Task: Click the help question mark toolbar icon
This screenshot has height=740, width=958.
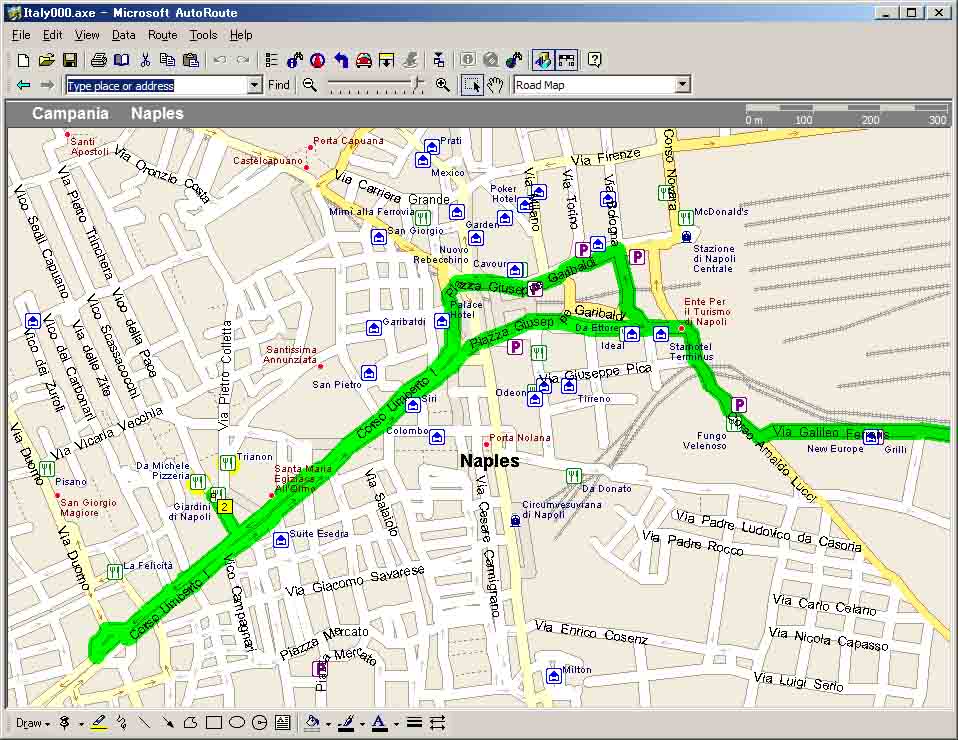Action: coord(594,60)
